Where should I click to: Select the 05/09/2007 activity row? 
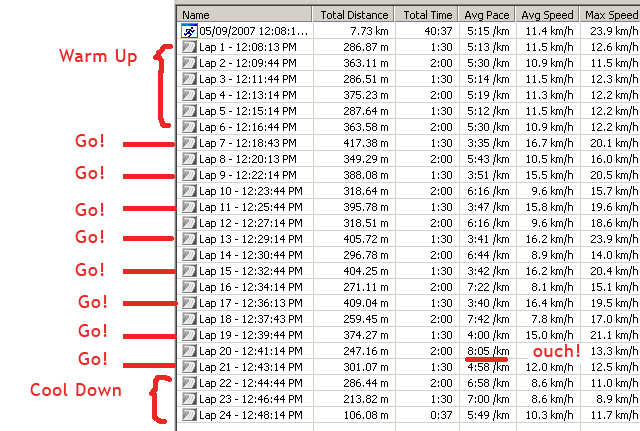pyautogui.click(x=409, y=31)
